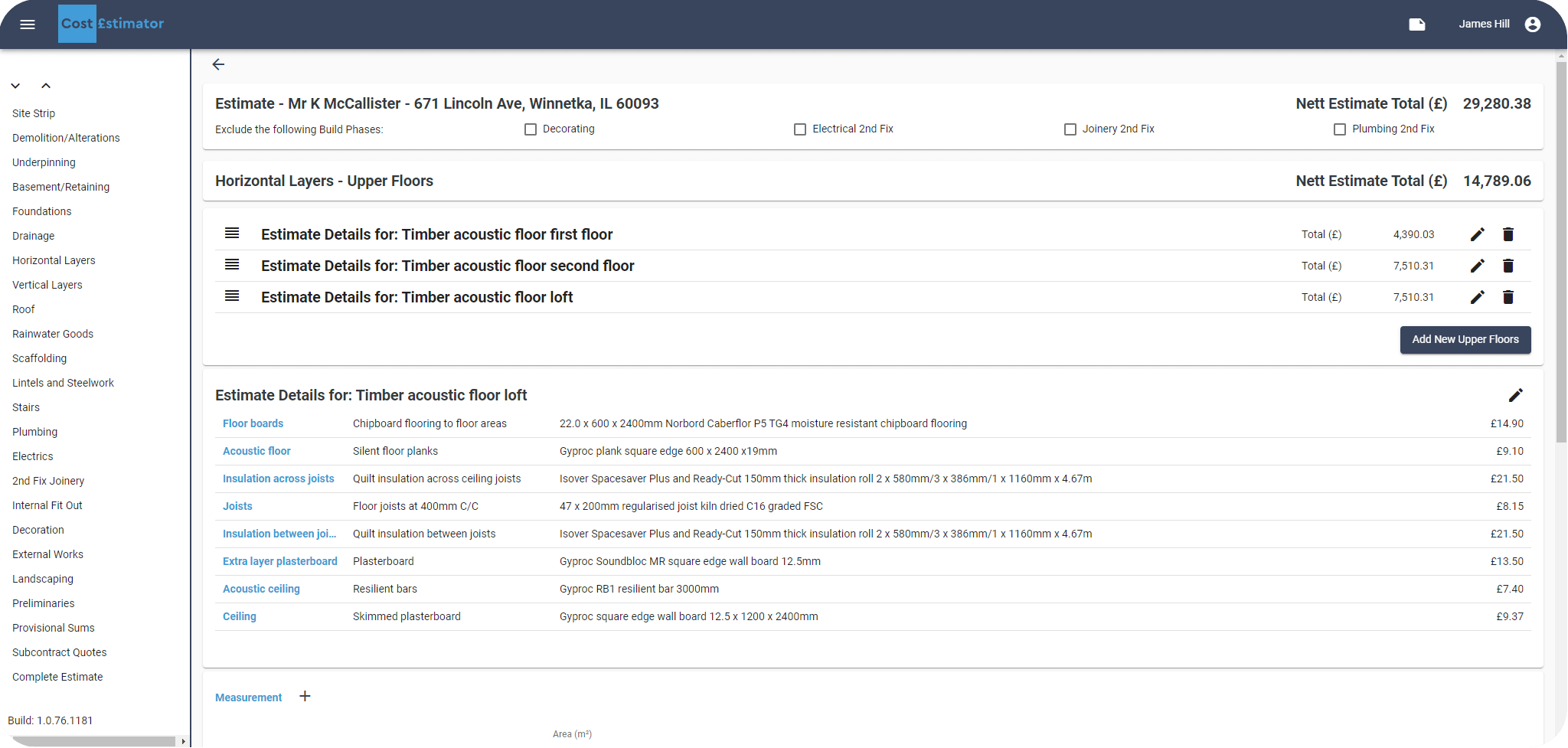Open Preliminaries in sidebar
The height and width of the screenshot is (748, 1568).
tap(44, 603)
